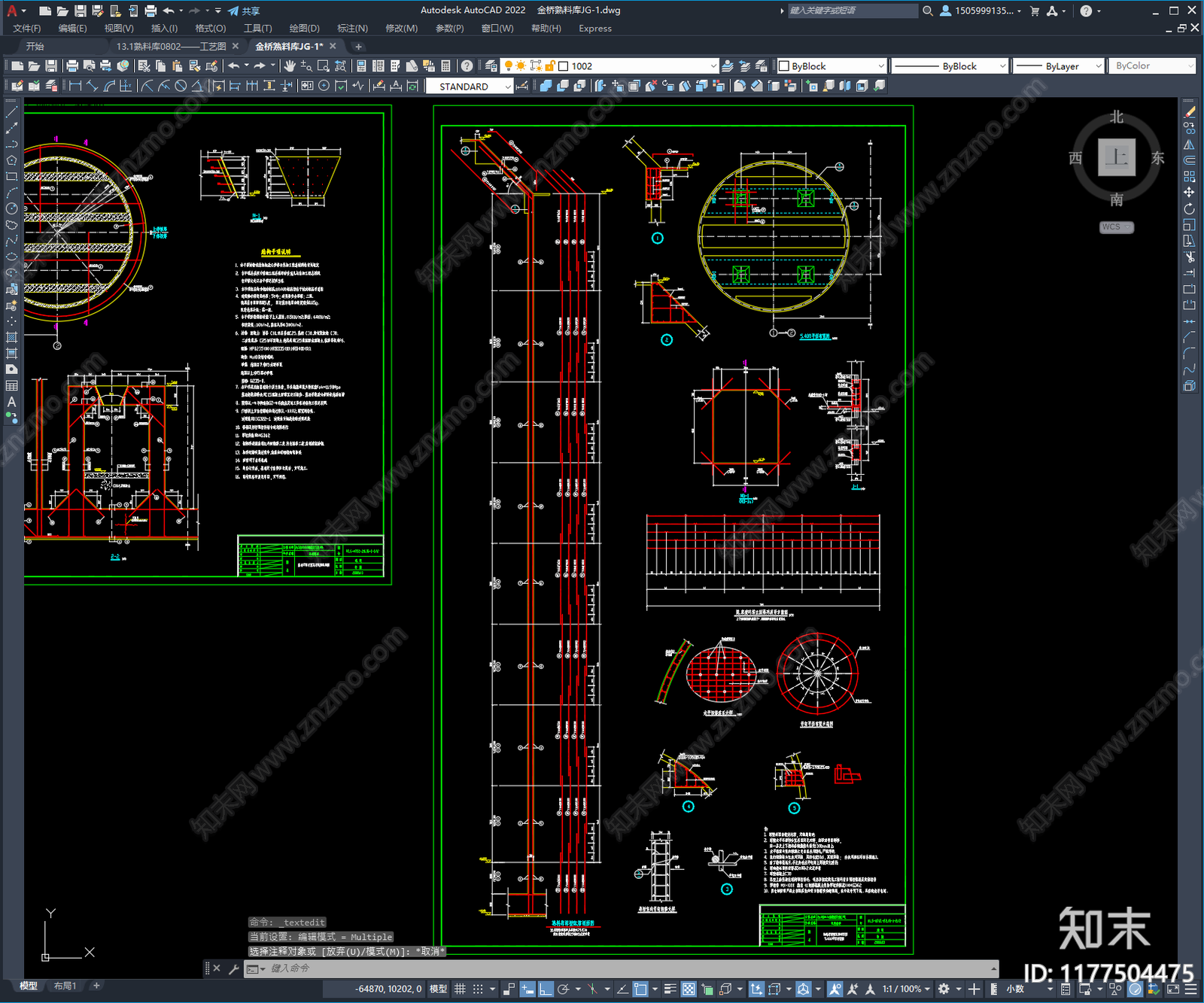Open the 标注(N) menu
Screen dimensions: 1204x1003
352,29
